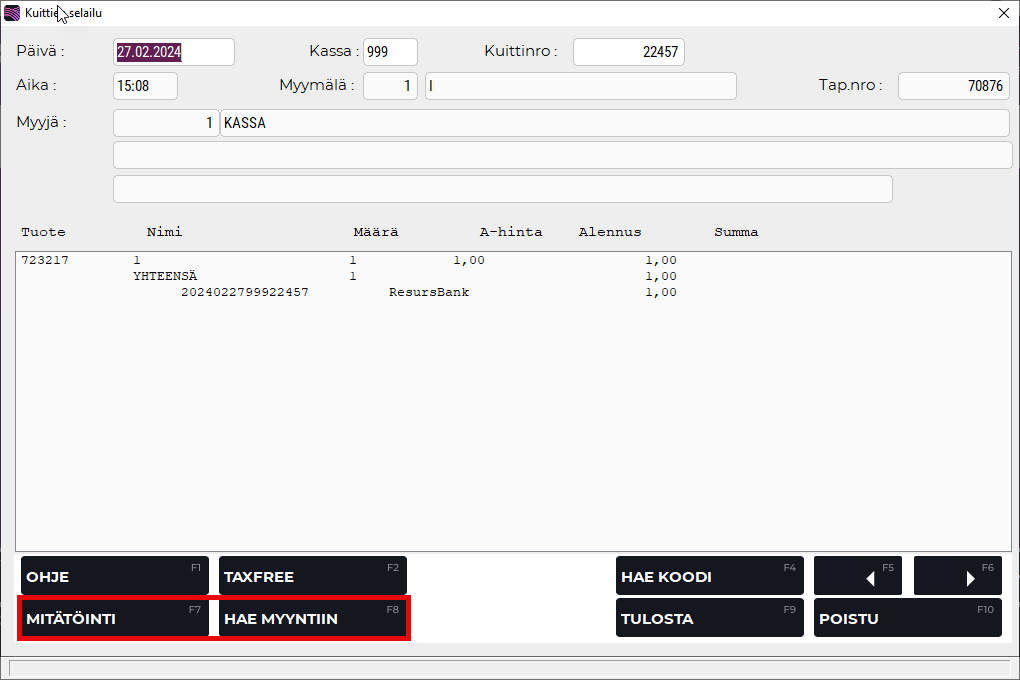This screenshot has width=1020, height=680.
Task: Click the HAE KOODI button
Action: click(709, 576)
